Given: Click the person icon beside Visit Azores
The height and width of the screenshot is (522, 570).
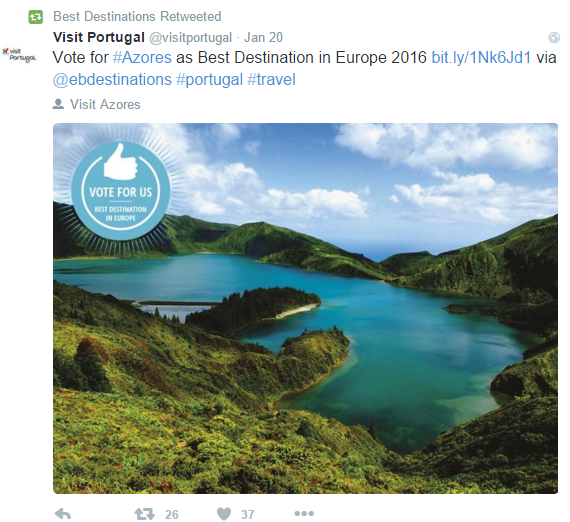Looking at the screenshot, I should coord(58,104).
